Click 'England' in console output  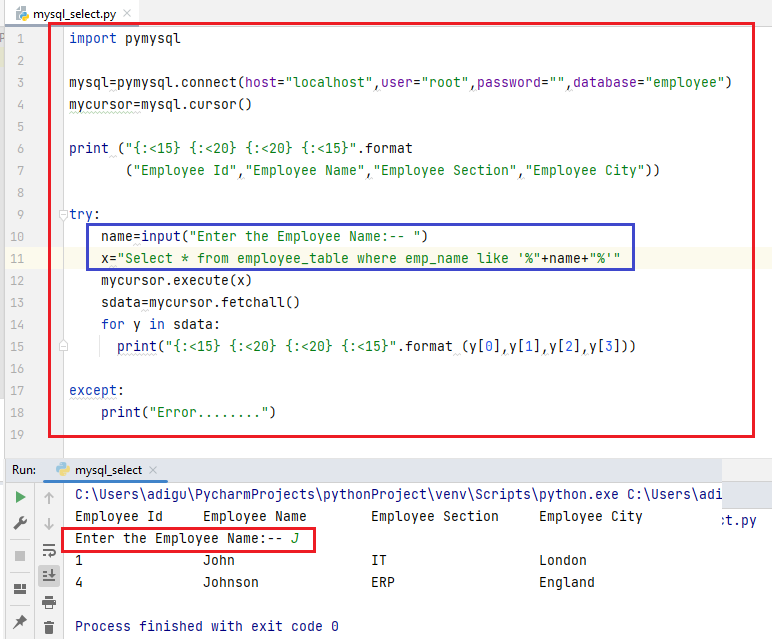[567, 582]
